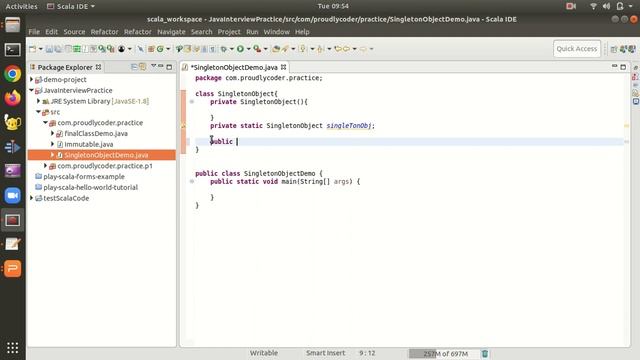
Task: Click the Quick Access field
Action: click(x=577, y=49)
